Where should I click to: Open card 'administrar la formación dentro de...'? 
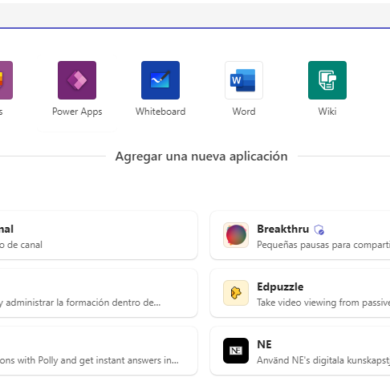point(99,293)
